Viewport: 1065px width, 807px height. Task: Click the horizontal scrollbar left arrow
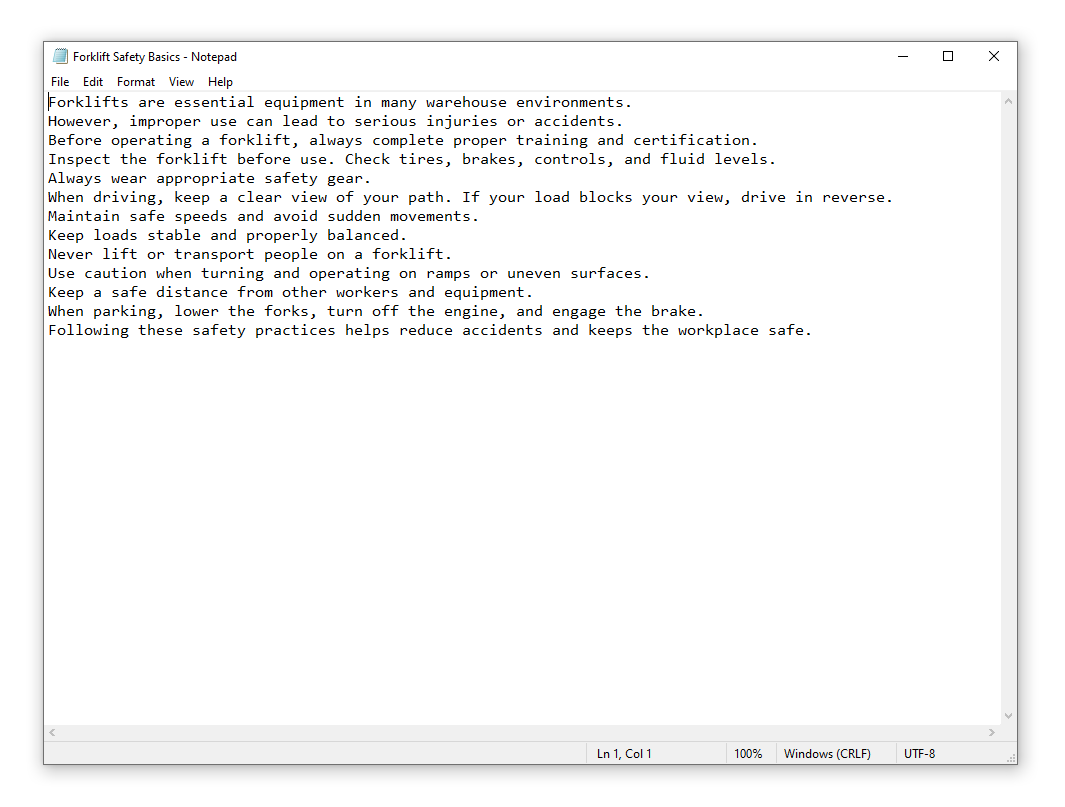point(52,732)
